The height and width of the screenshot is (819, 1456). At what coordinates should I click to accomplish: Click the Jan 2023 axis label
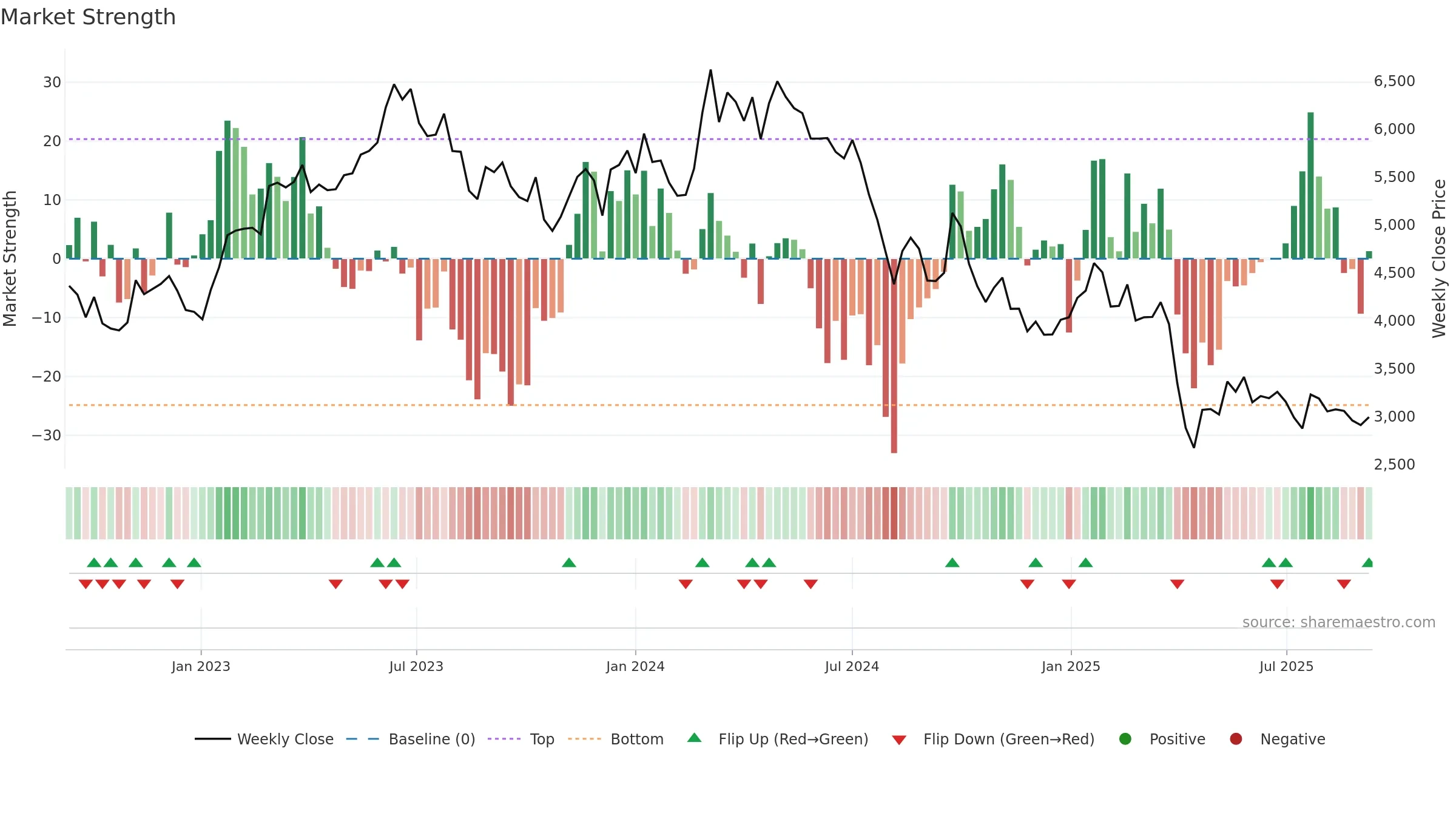[x=201, y=666]
